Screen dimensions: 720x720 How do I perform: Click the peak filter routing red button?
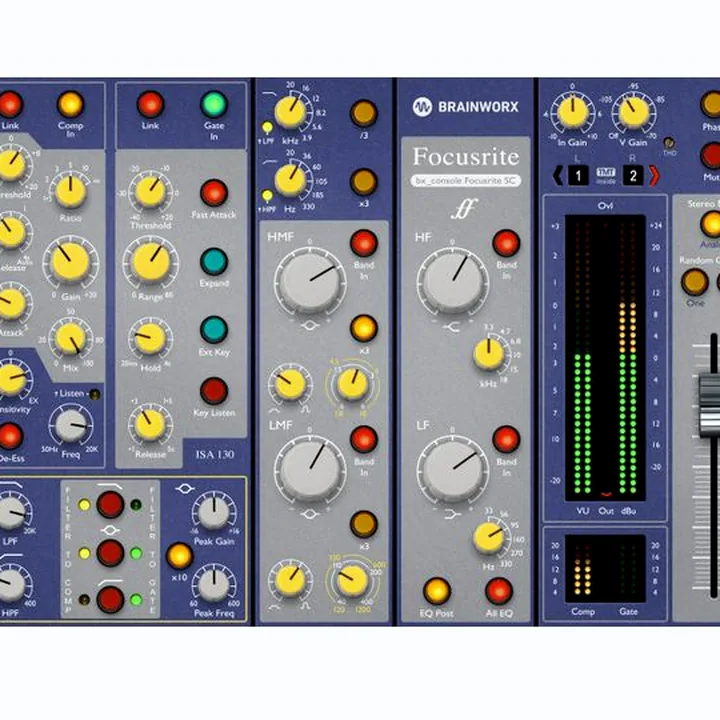coord(110,553)
